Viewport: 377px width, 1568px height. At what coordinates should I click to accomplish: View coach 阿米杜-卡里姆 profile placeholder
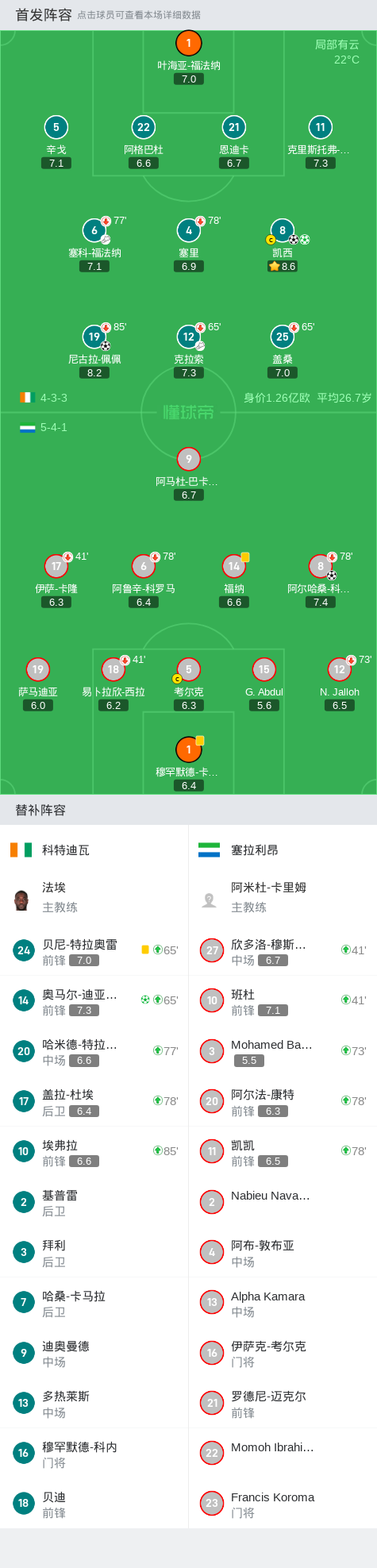click(x=210, y=900)
